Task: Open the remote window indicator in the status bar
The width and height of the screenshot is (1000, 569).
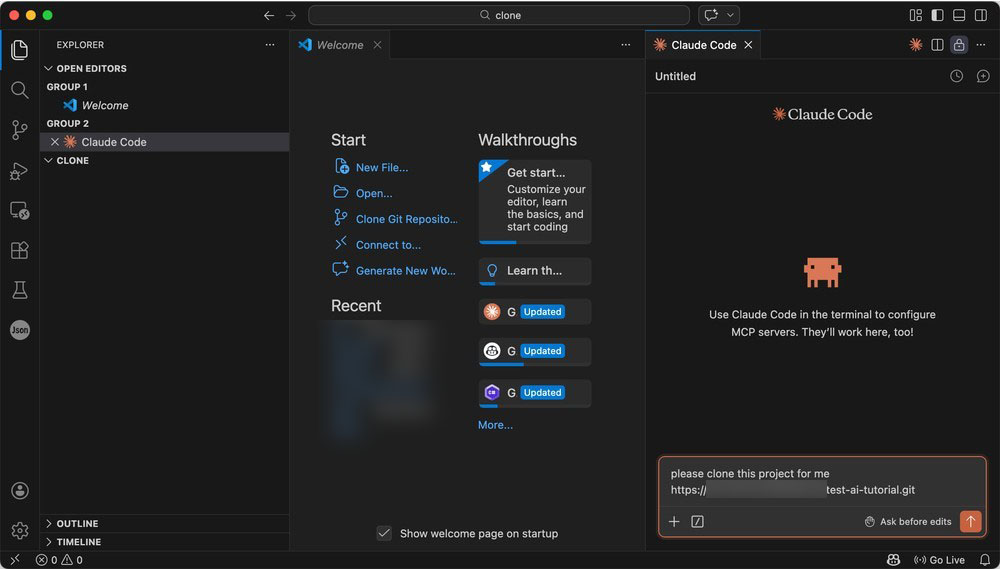Action: (15, 560)
